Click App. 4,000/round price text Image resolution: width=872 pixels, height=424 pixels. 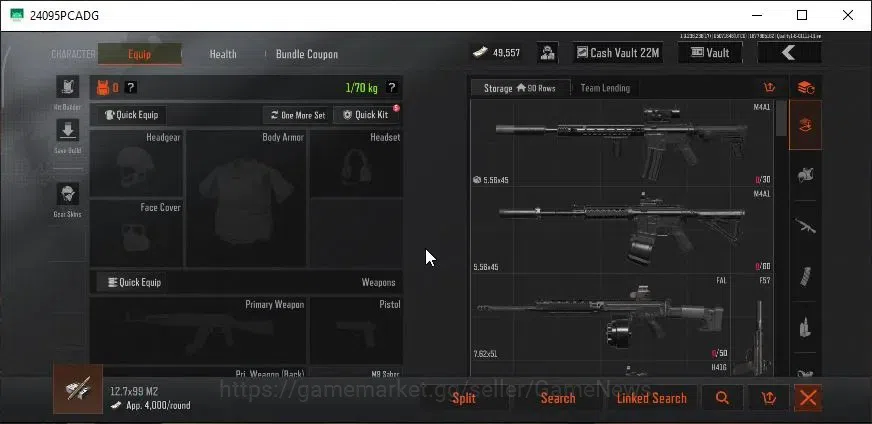(x=158, y=406)
